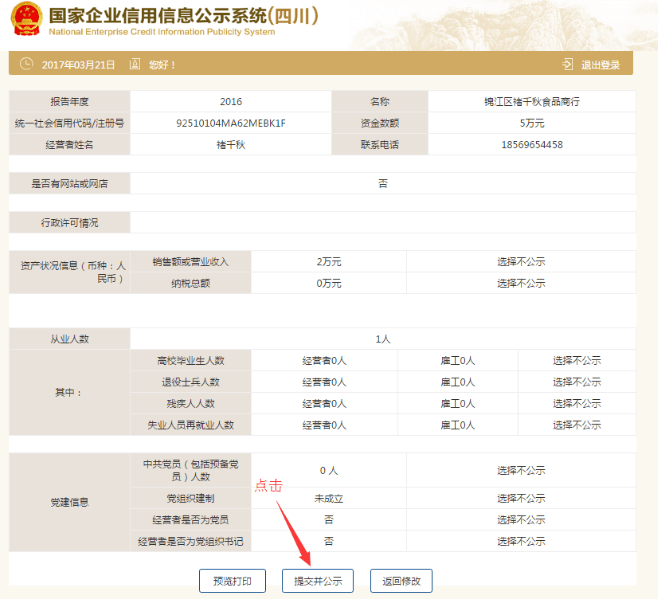The height and width of the screenshot is (599, 658).
Task: Click 否 in the 经营者是否为党员 row
Action: [x=329, y=520]
